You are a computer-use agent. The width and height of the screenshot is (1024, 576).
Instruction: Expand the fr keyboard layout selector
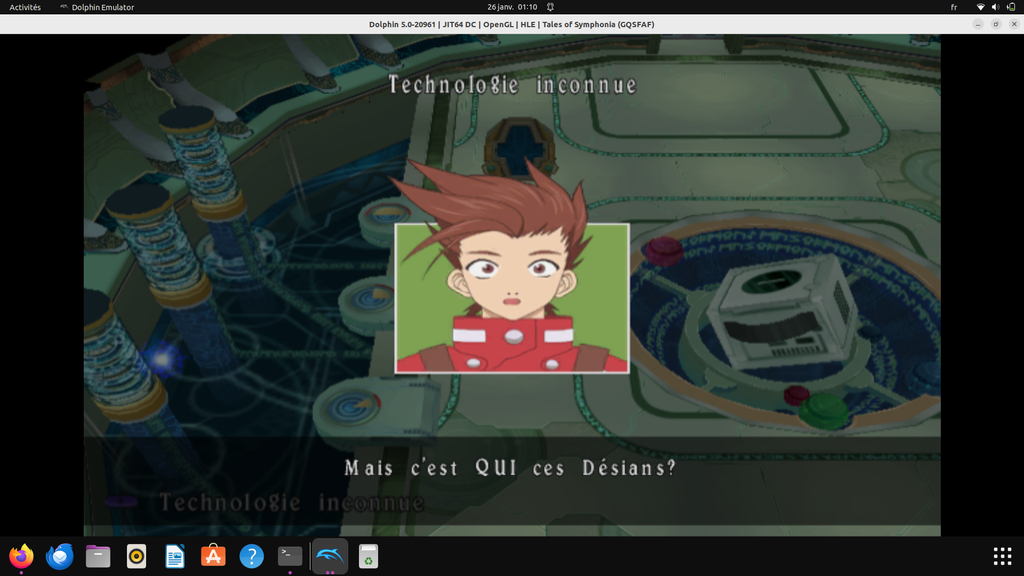[953, 7]
